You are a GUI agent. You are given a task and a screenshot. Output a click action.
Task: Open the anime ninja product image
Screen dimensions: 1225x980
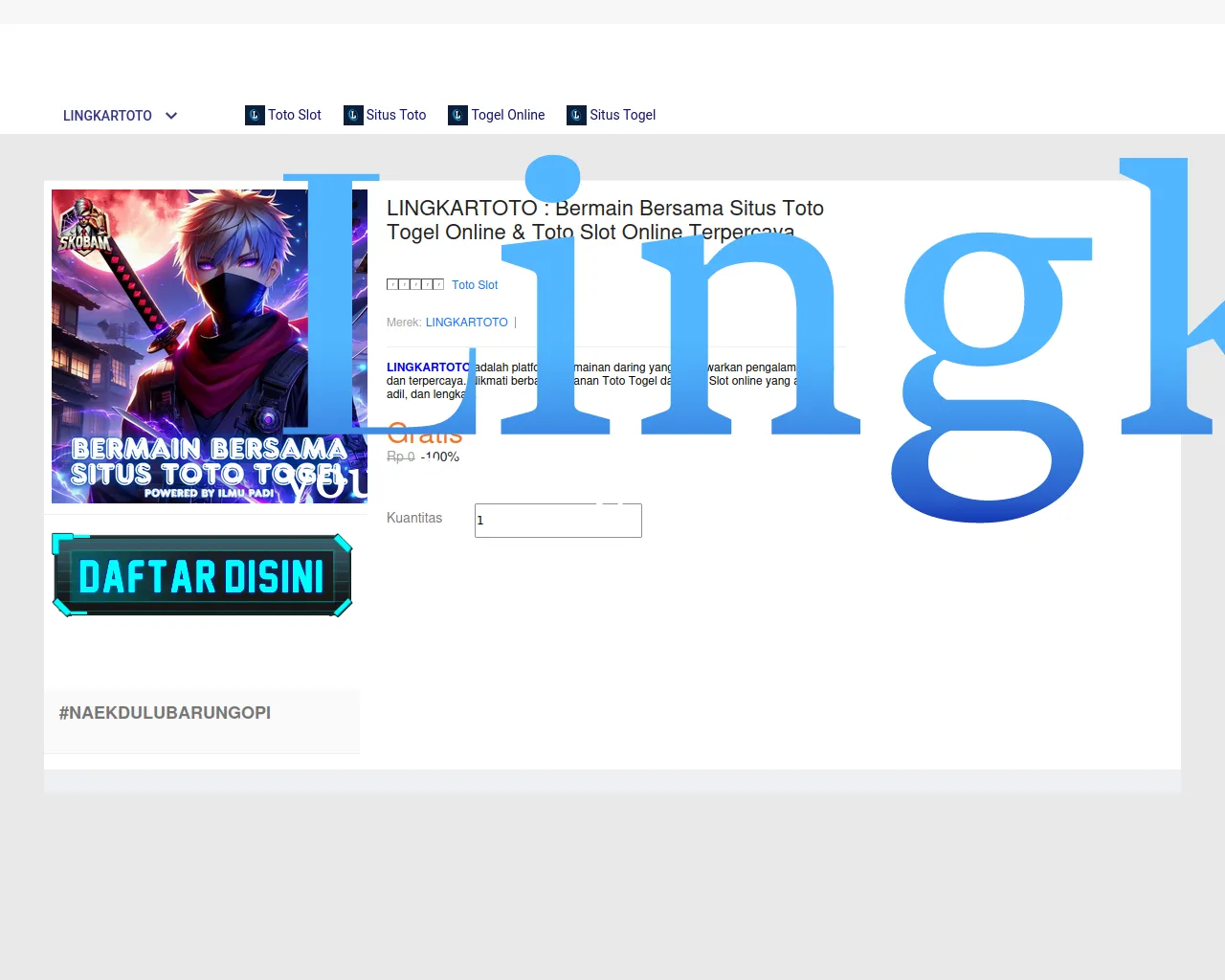210,346
